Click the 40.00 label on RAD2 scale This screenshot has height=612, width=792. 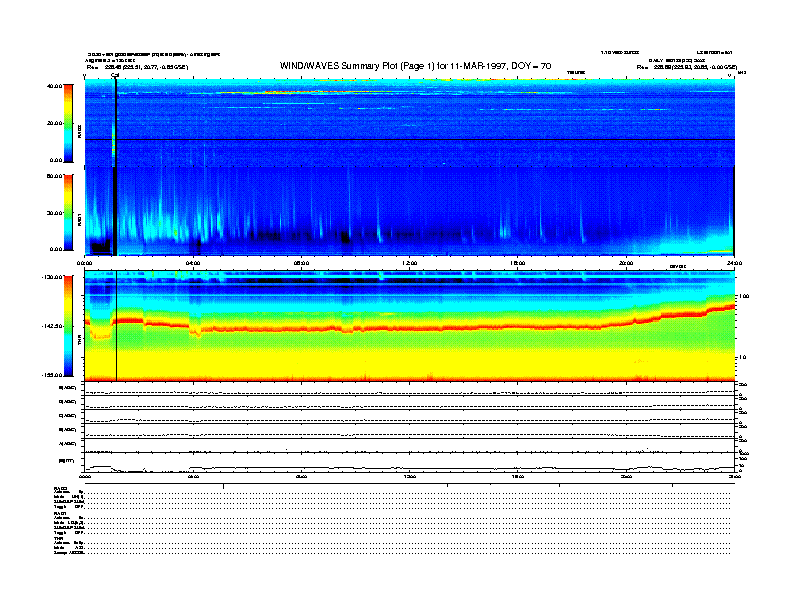pos(54,86)
